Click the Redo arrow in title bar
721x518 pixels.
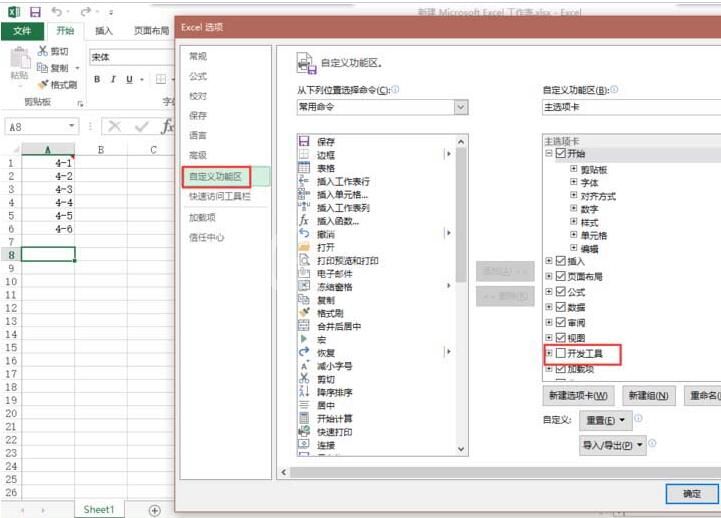point(86,11)
